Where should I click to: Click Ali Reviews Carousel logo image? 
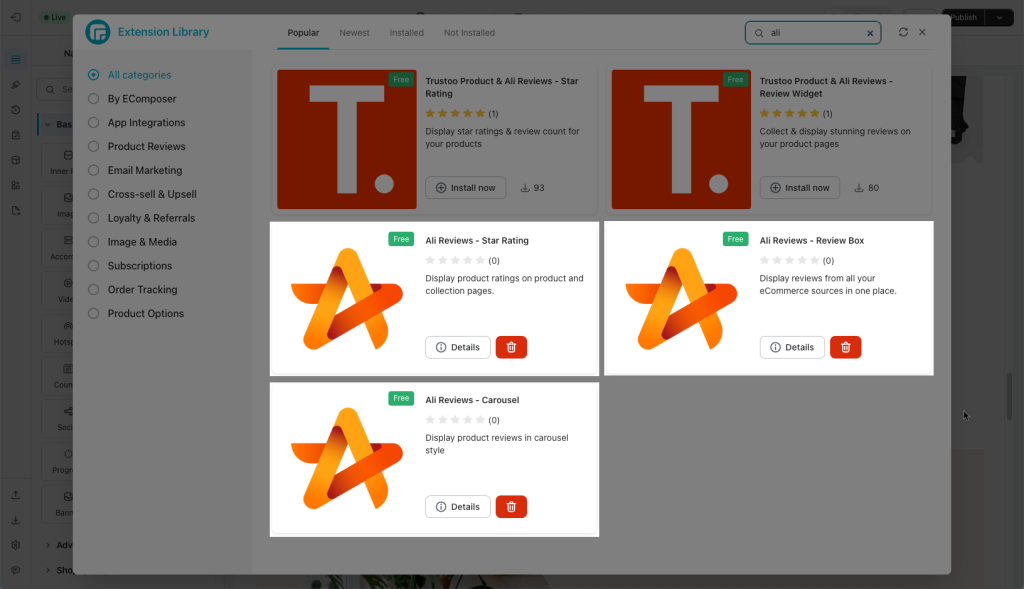coord(347,458)
